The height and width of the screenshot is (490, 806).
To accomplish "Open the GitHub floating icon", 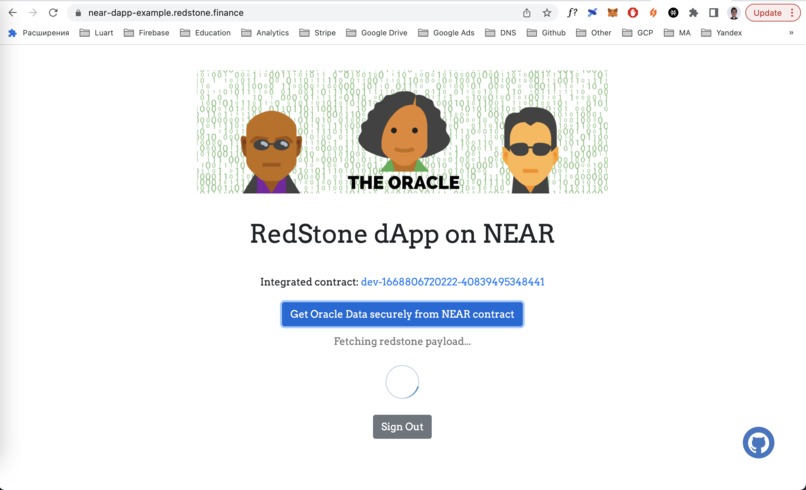I will click(758, 442).
